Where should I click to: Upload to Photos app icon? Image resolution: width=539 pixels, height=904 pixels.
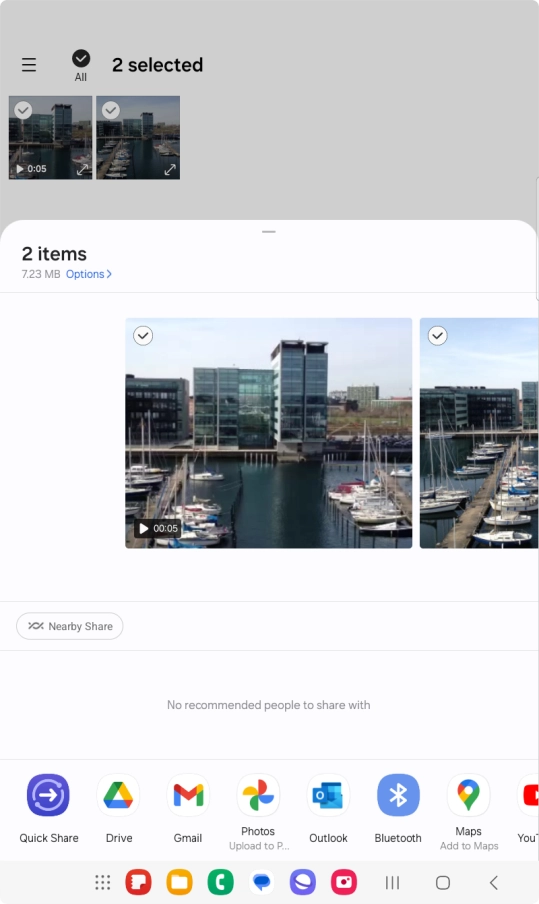(258, 795)
